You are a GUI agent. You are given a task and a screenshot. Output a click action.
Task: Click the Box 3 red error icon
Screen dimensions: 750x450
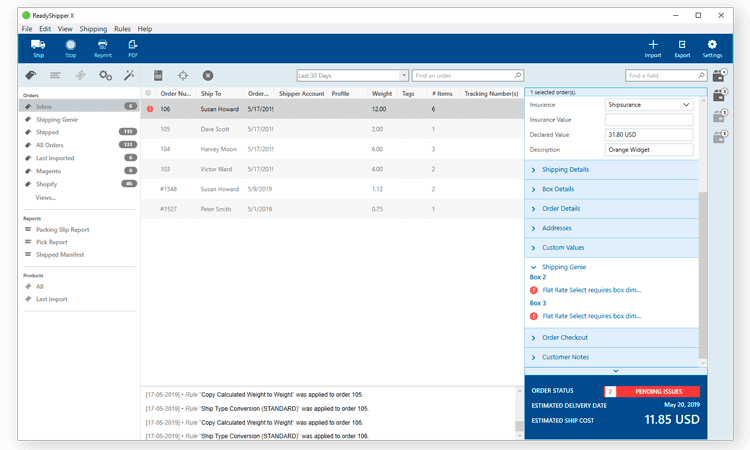point(534,316)
